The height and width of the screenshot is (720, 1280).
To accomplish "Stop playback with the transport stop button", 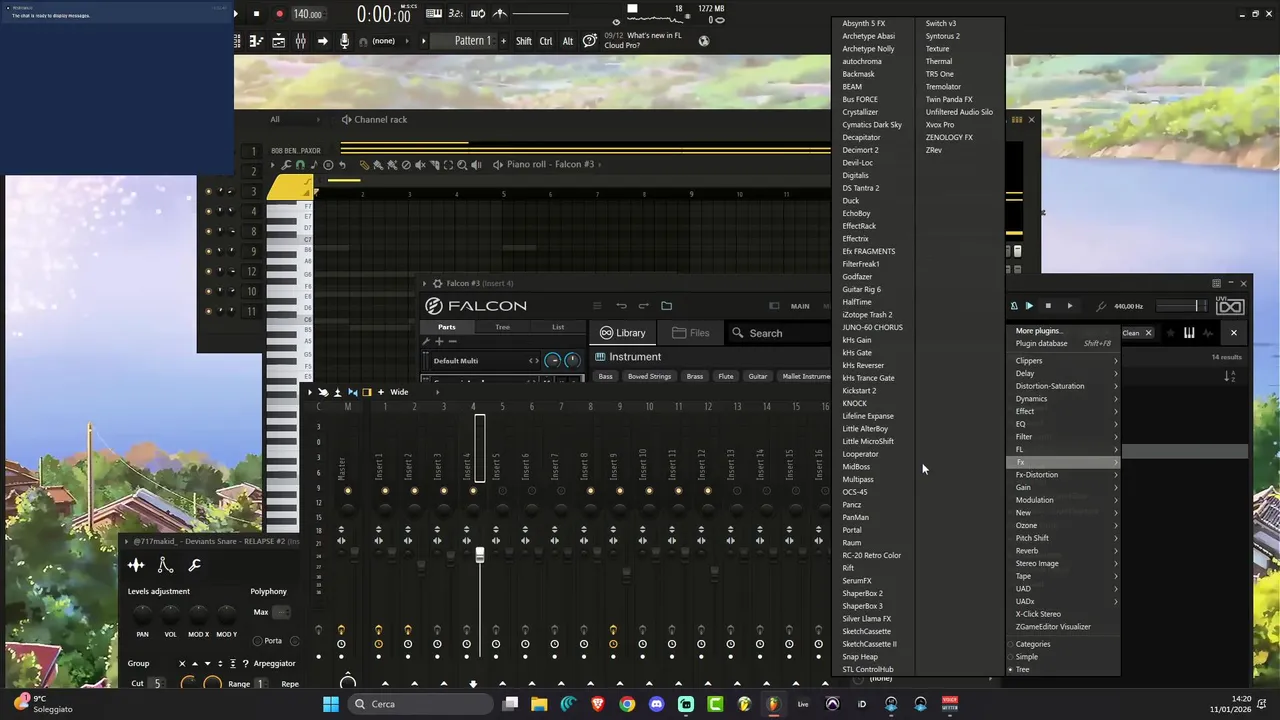I will (256, 14).
